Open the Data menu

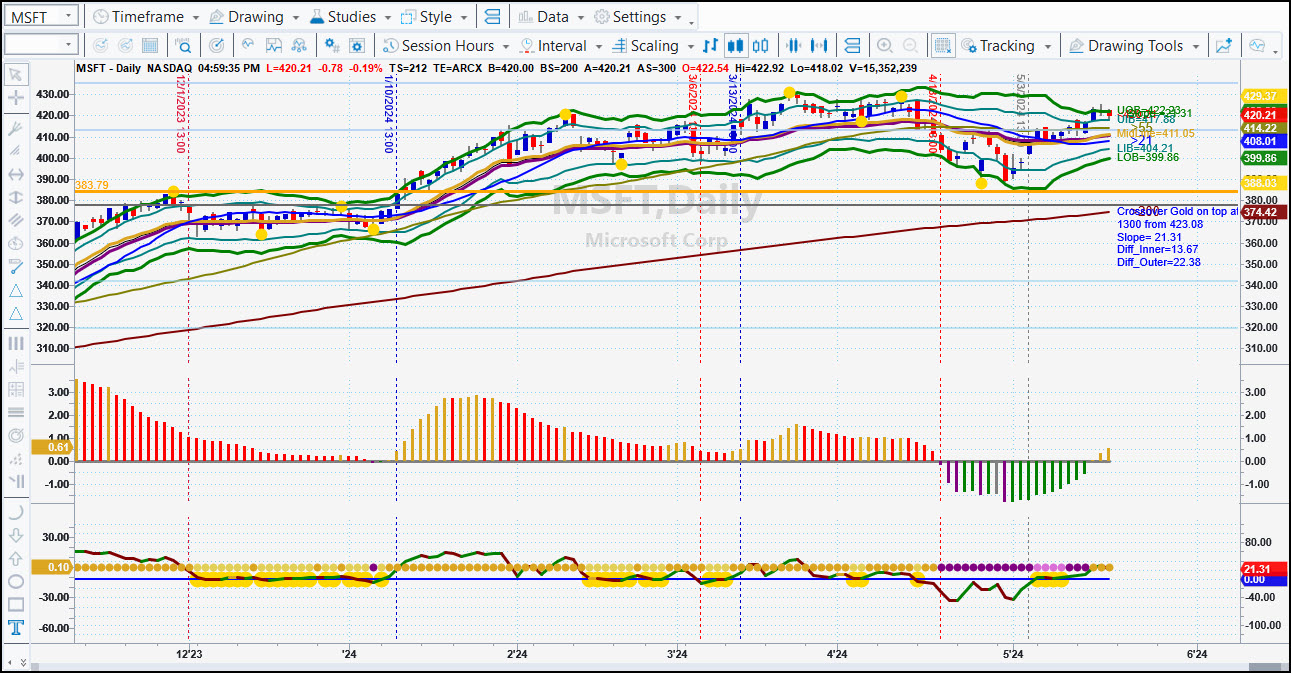pyautogui.click(x=552, y=17)
